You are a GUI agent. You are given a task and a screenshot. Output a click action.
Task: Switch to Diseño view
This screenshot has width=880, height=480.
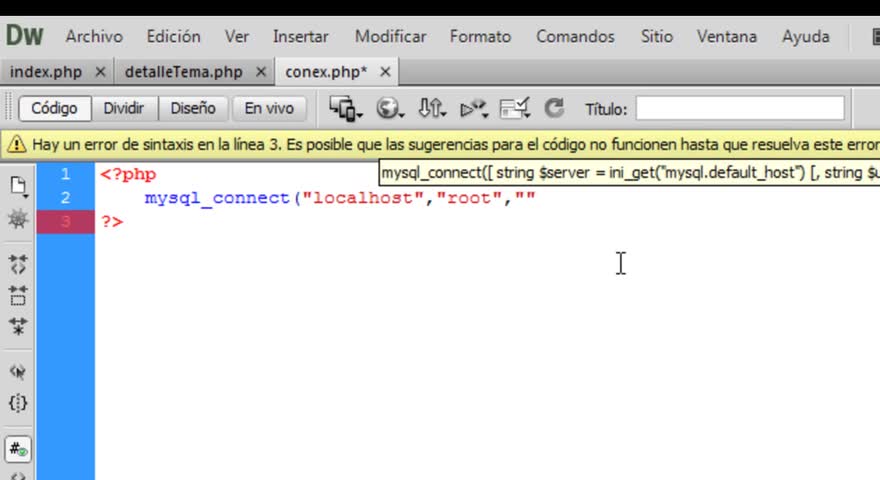pyautogui.click(x=193, y=108)
